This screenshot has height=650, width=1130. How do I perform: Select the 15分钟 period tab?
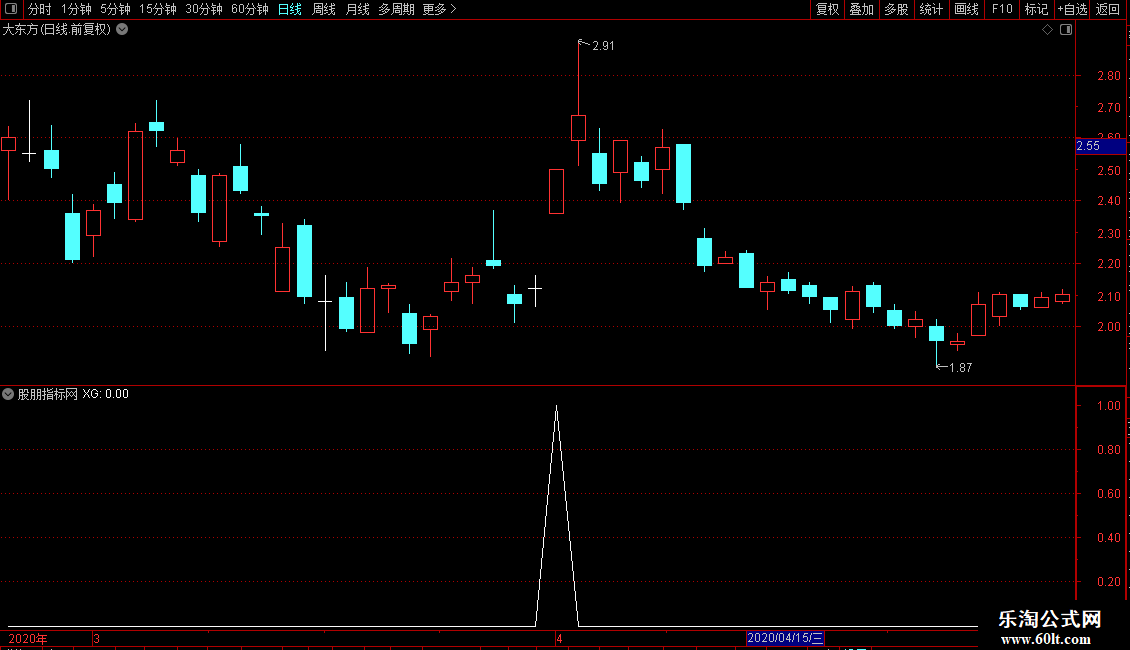pos(158,9)
